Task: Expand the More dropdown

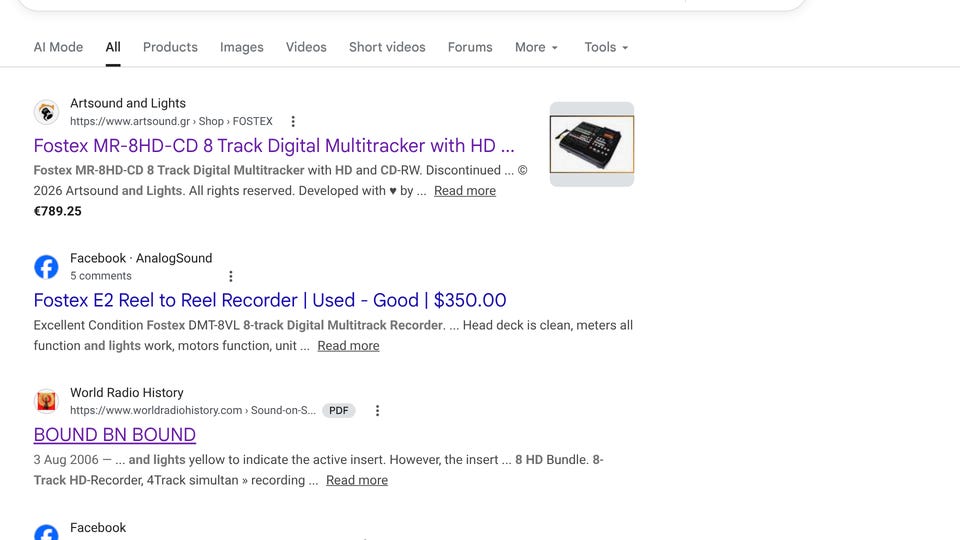Action: (x=536, y=47)
